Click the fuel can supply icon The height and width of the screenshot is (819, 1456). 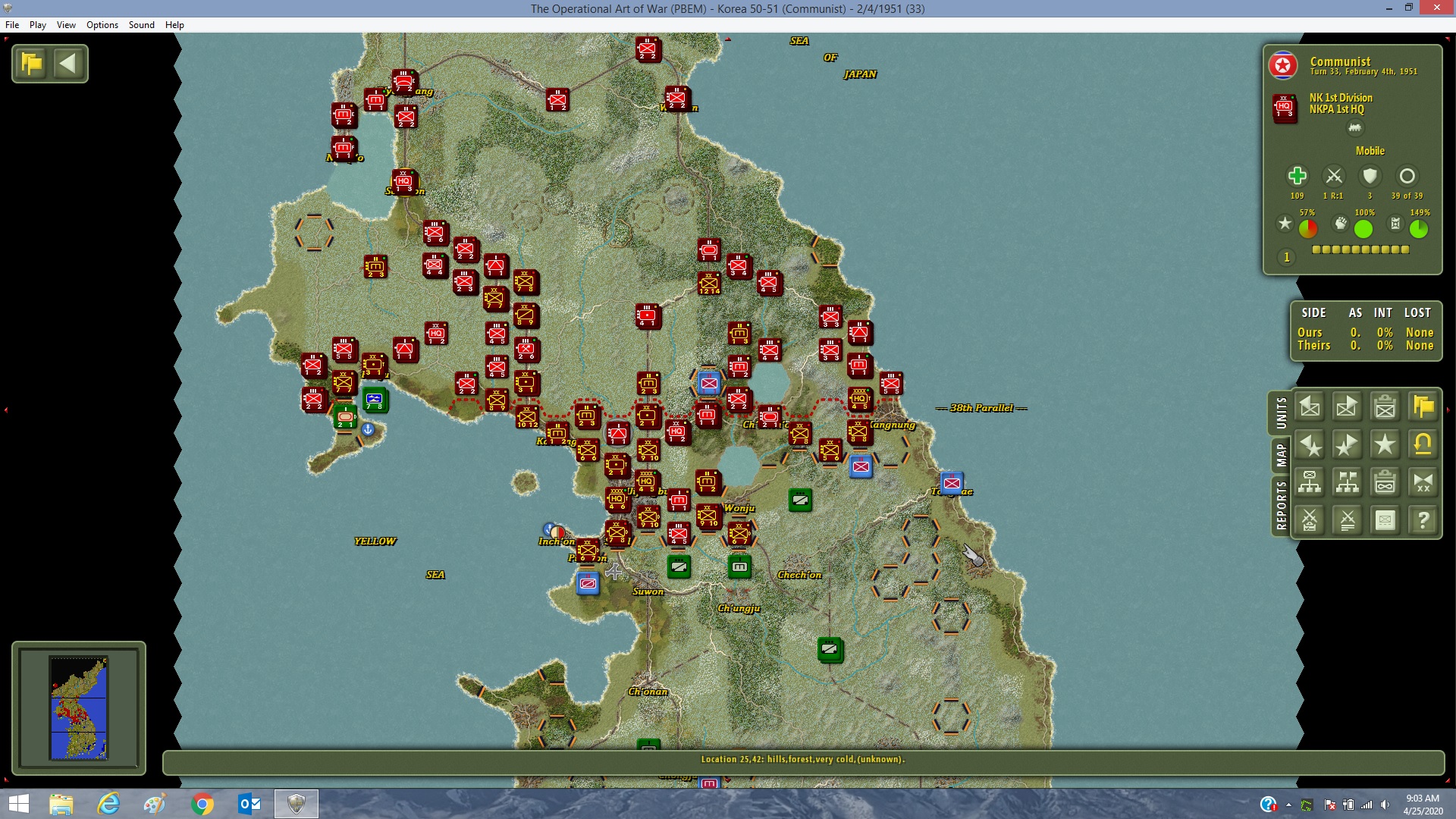point(1395,223)
